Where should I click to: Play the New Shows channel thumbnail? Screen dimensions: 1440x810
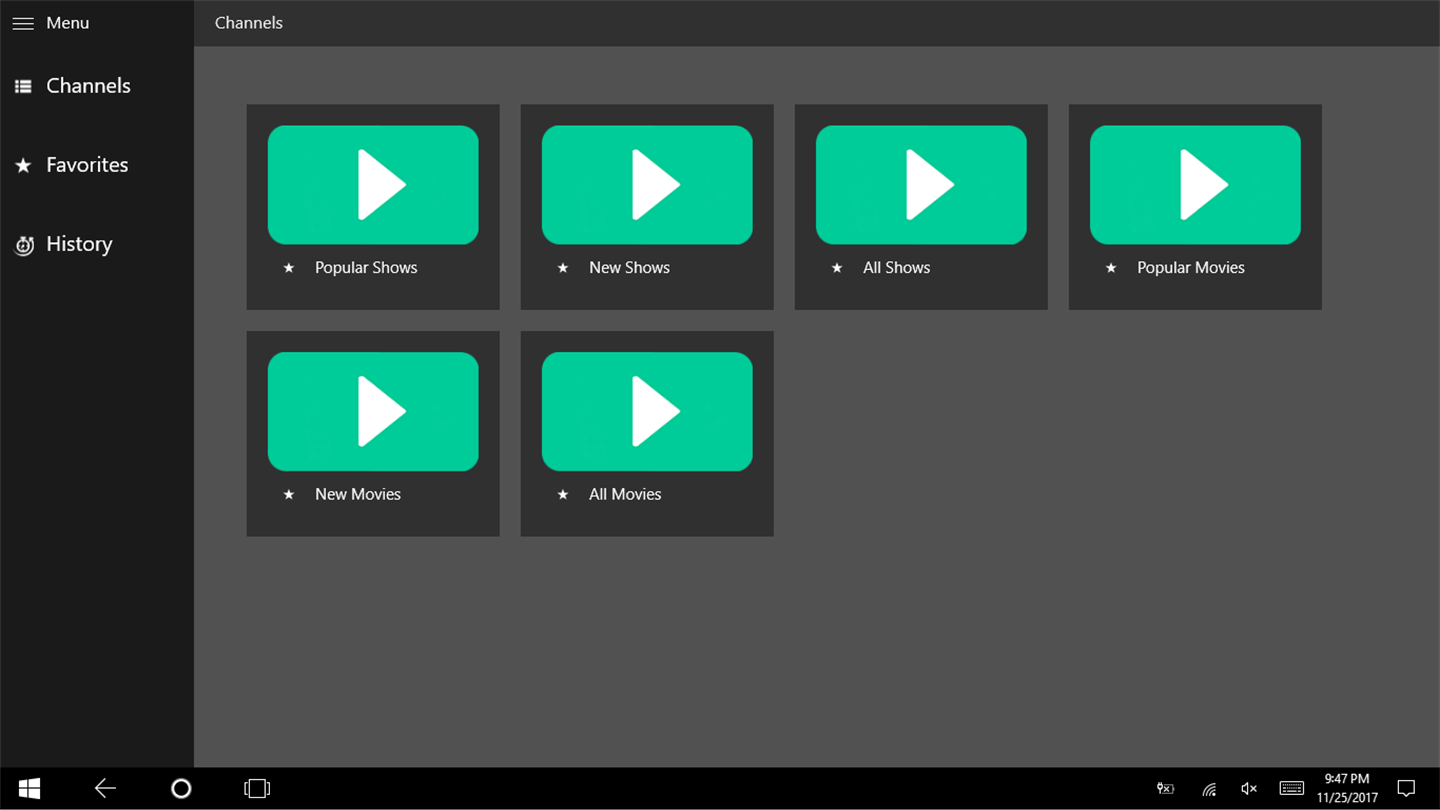pos(647,185)
